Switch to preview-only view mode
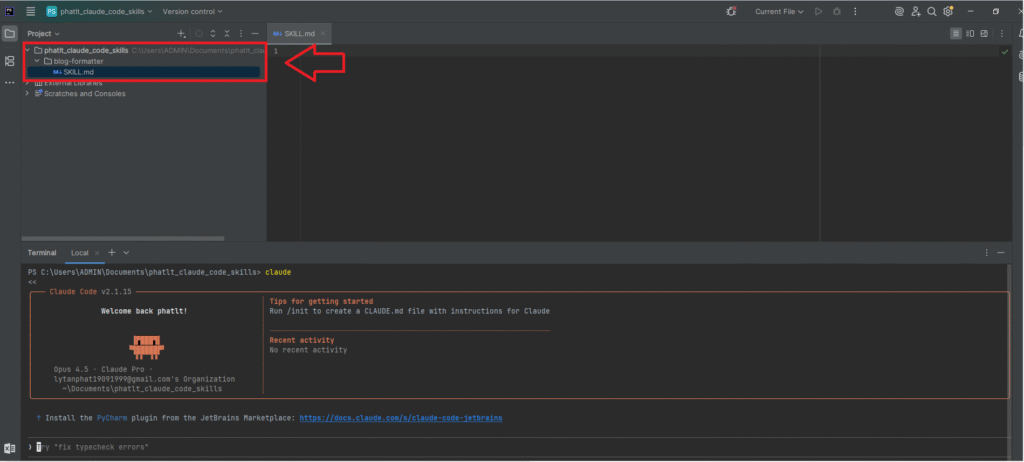 [986, 33]
